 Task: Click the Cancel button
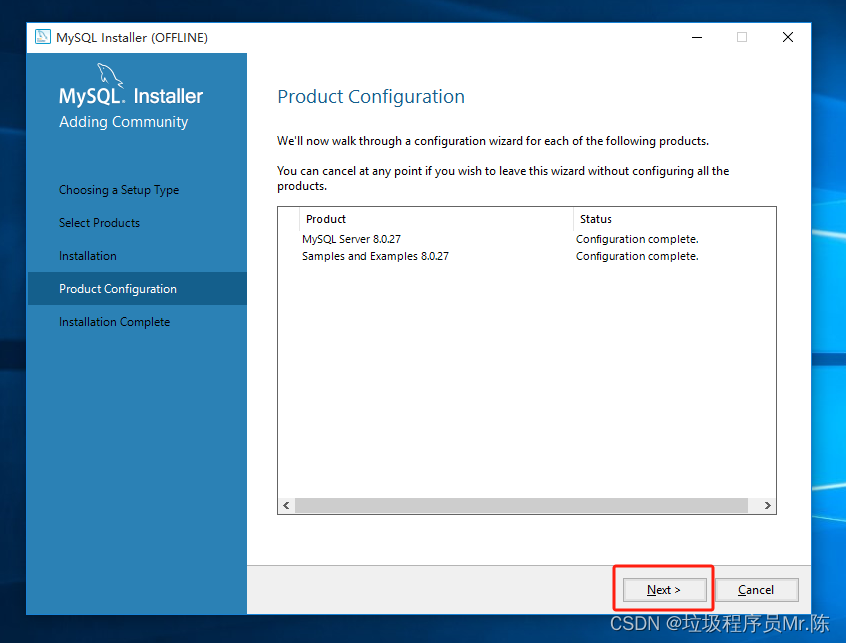click(x=756, y=590)
